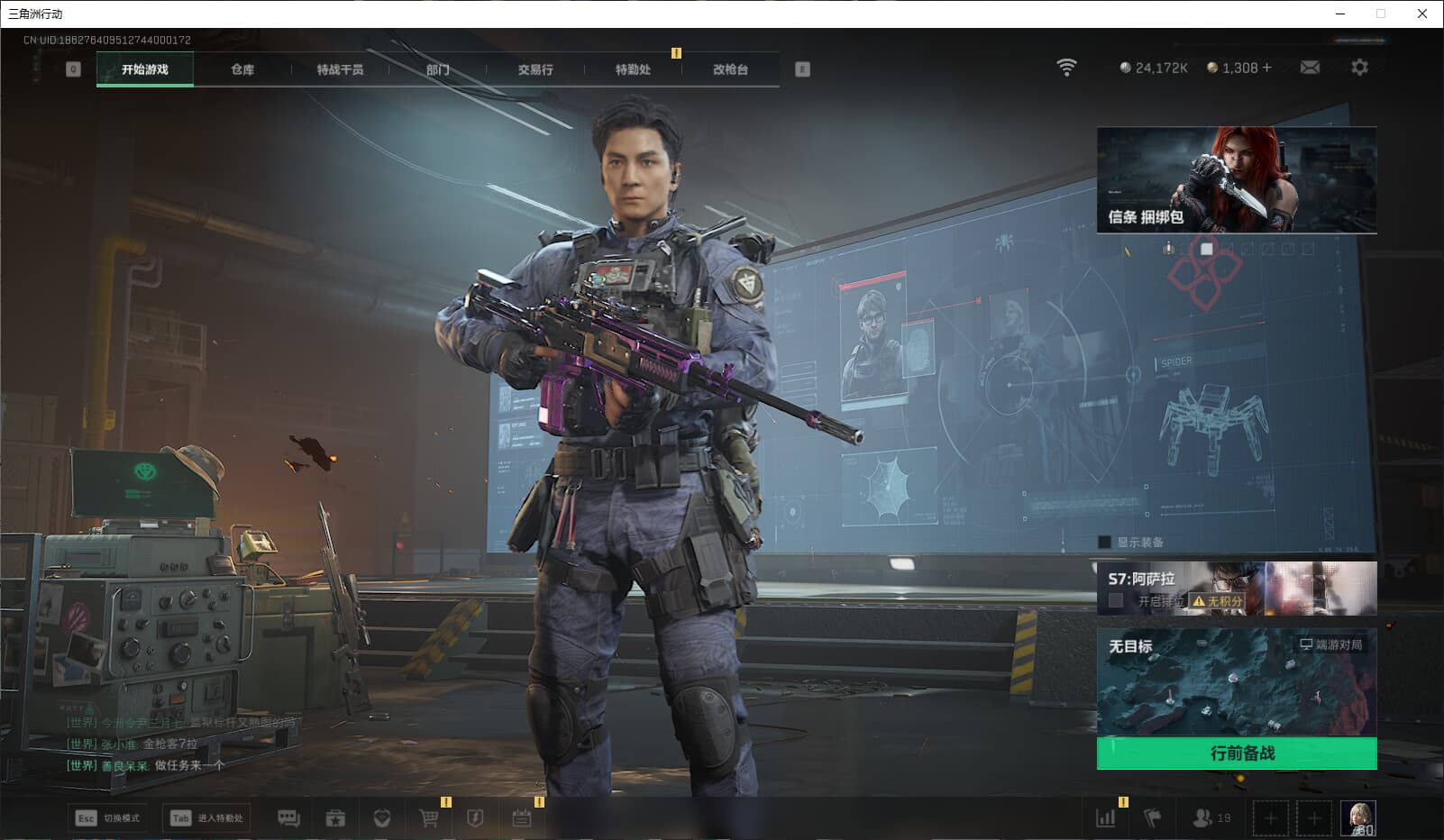
Task: Invite a teammate to second empty slot
Action: [x=1314, y=818]
